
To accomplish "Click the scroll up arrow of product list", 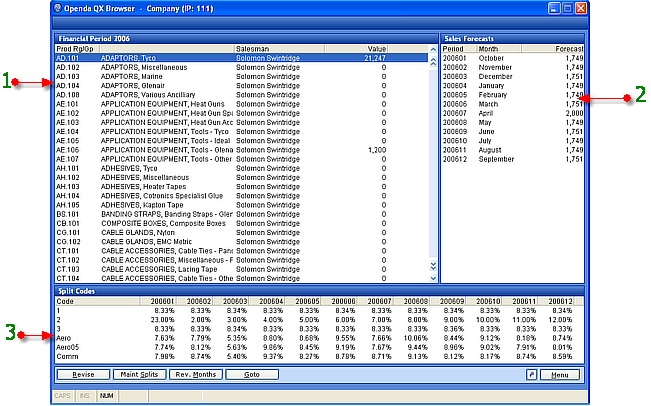I will (x=433, y=49).
